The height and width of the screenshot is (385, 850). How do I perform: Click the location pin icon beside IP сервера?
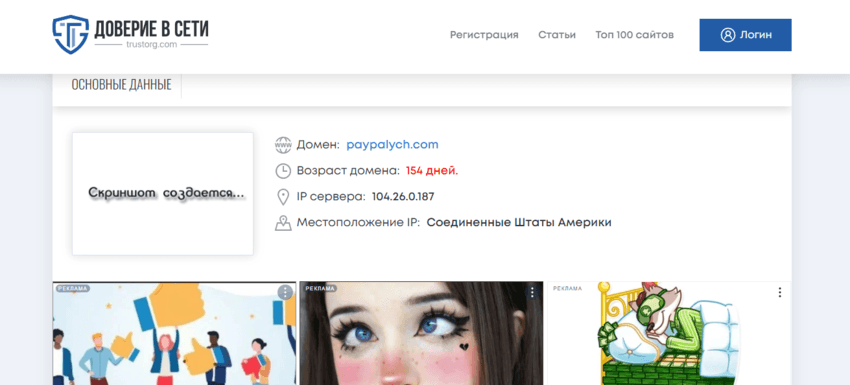[283, 197]
